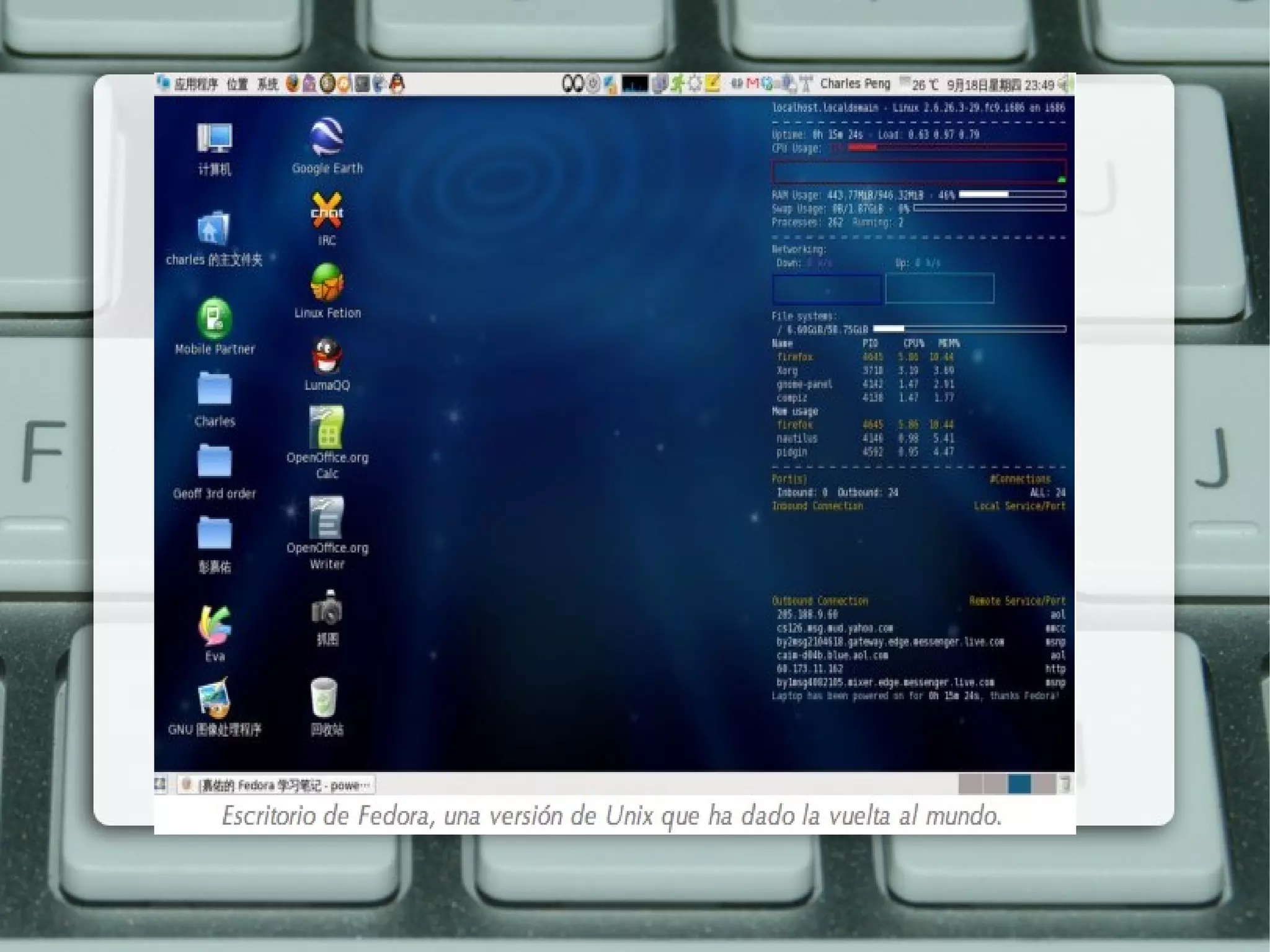This screenshot has height=952, width=1270.
Task: Click the Firefox launcher in top panel
Action: [292, 84]
